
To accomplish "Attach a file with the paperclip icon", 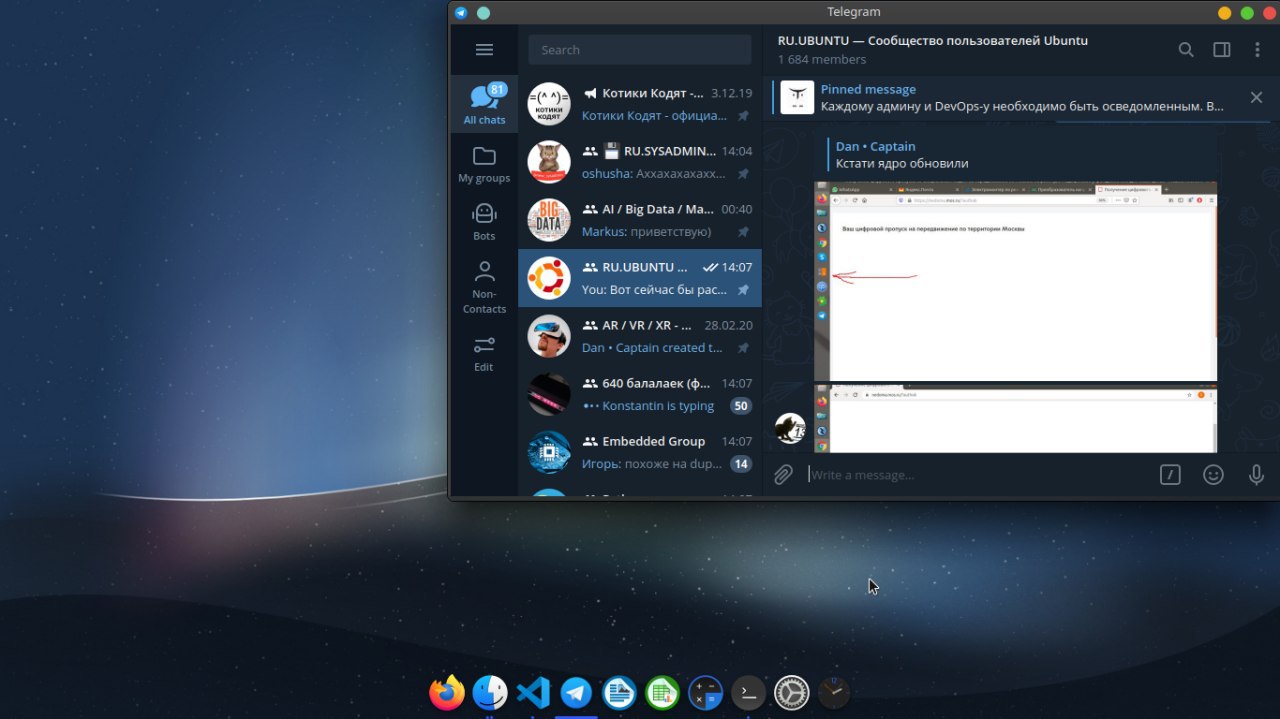I will click(783, 475).
